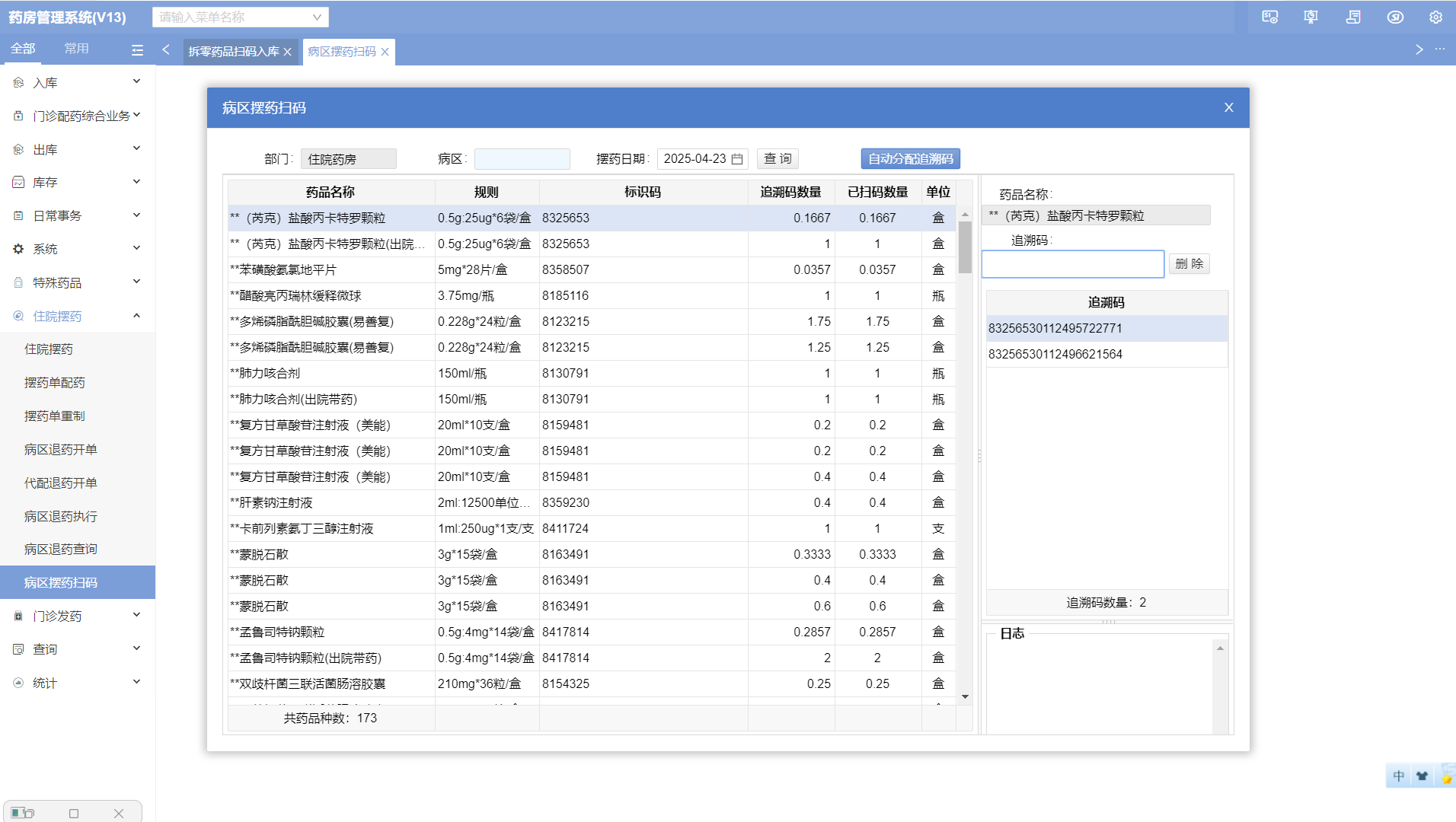Click the 日常事务 sidebar icon
This screenshot has height=822, width=1456.
tap(18, 215)
